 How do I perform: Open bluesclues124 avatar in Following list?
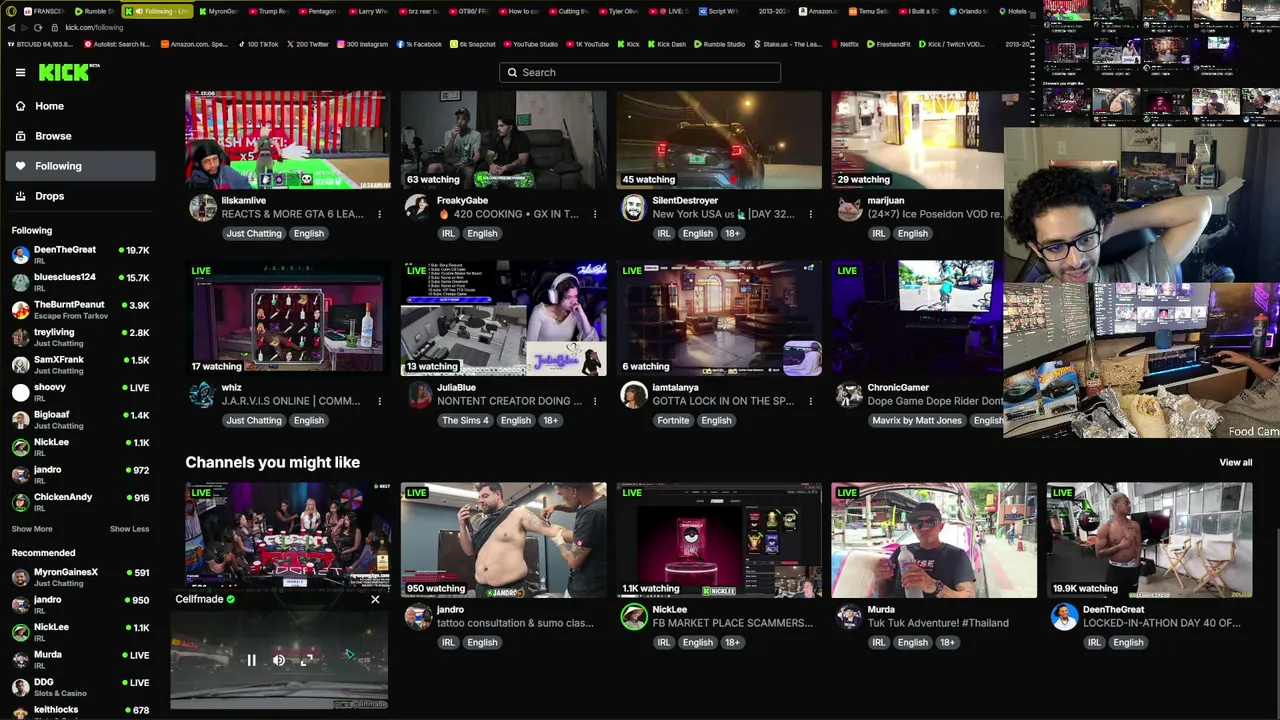[20, 282]
